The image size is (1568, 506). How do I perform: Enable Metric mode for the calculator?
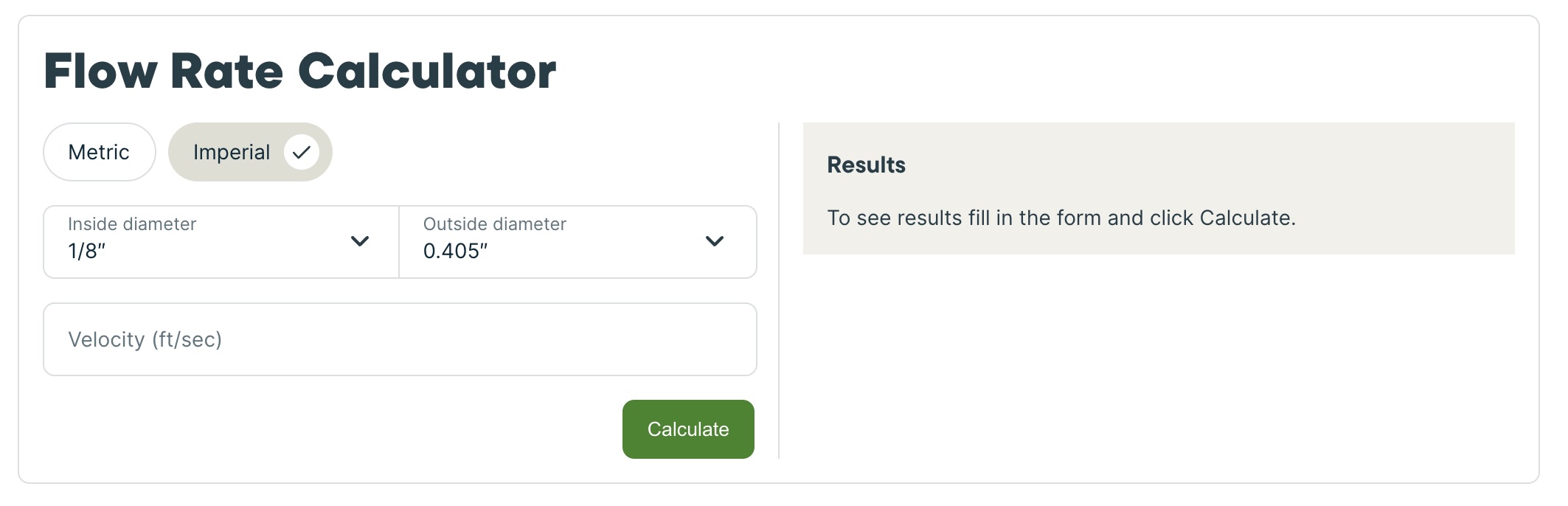pyautogui.click(x=100, y=151)
